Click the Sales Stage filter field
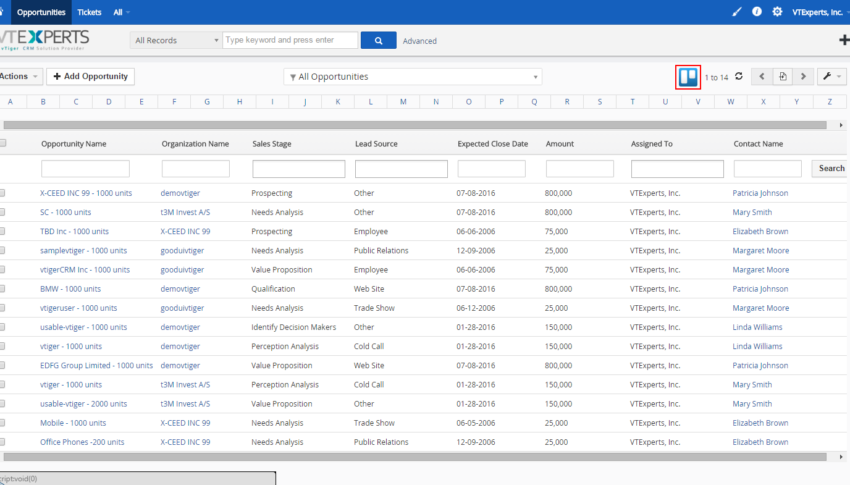This screenshot has height=485, width=850. (299, 169)
